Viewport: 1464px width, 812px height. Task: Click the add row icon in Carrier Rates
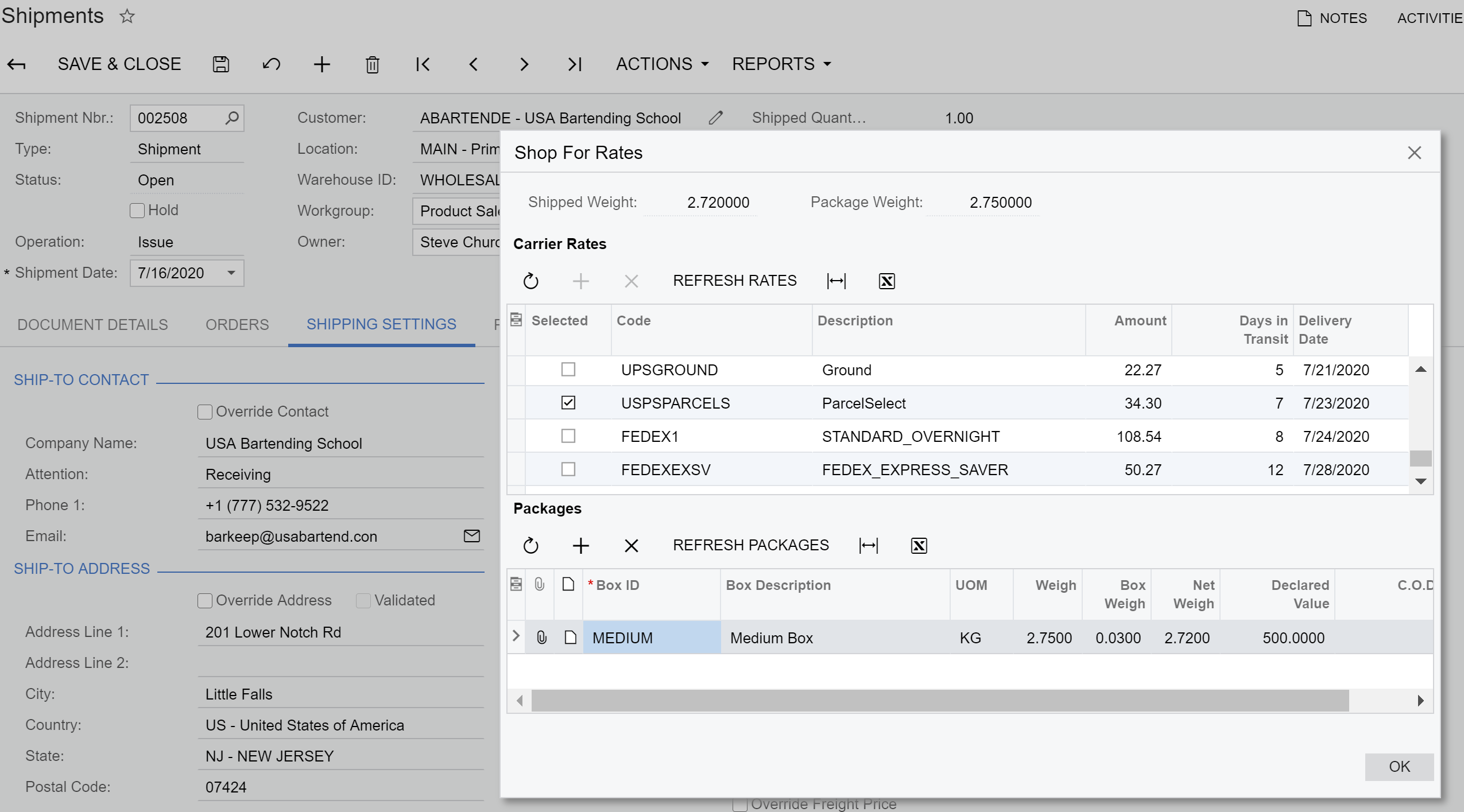pos(581,280)
